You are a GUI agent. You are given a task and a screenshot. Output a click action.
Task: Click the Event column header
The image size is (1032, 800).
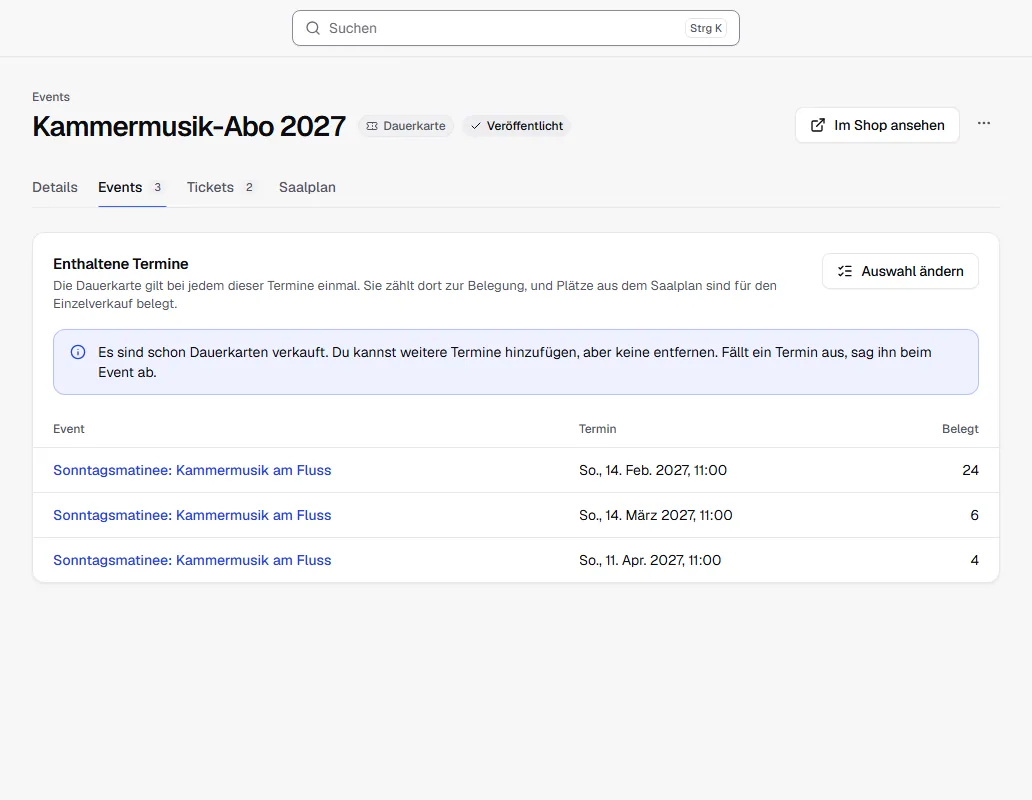(x=68, y=429)
